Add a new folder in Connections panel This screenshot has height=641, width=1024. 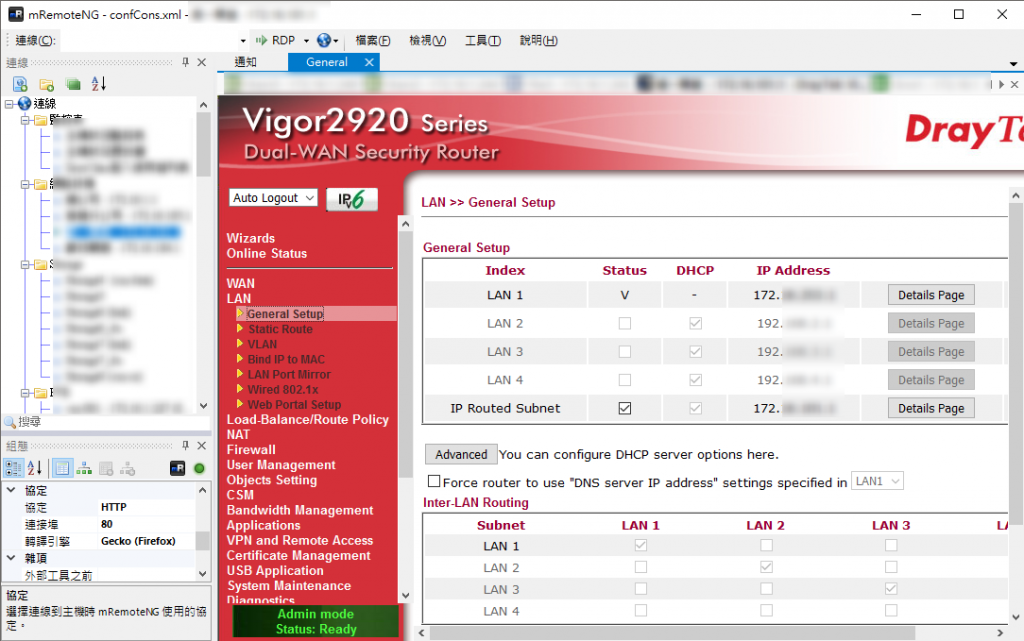46,84
